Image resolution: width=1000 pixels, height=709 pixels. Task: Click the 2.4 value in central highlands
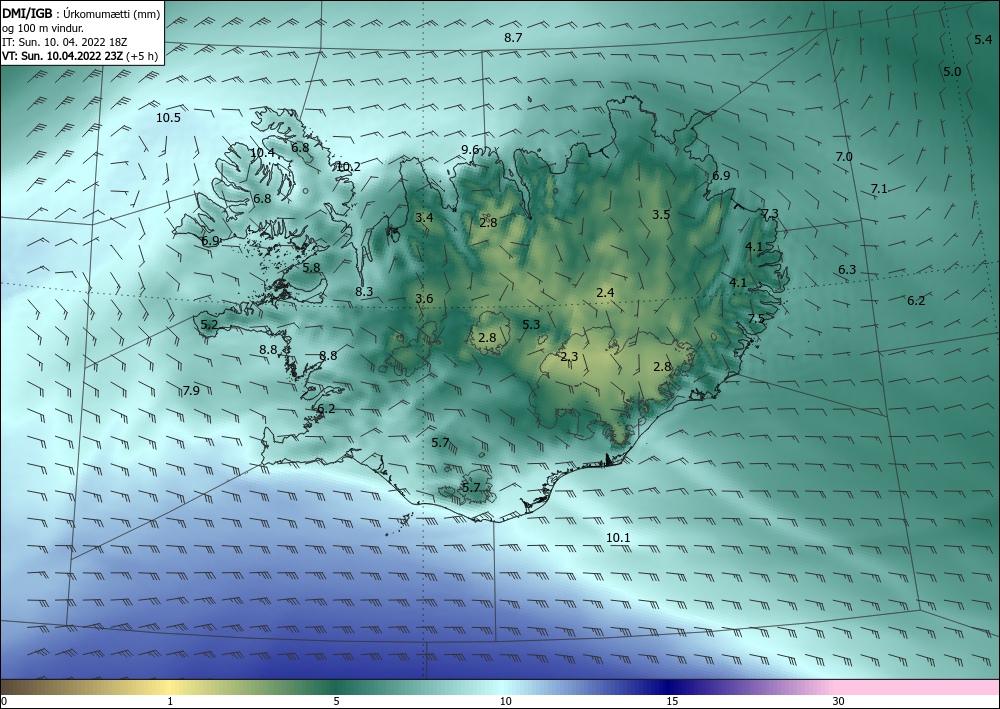[605, 293]
